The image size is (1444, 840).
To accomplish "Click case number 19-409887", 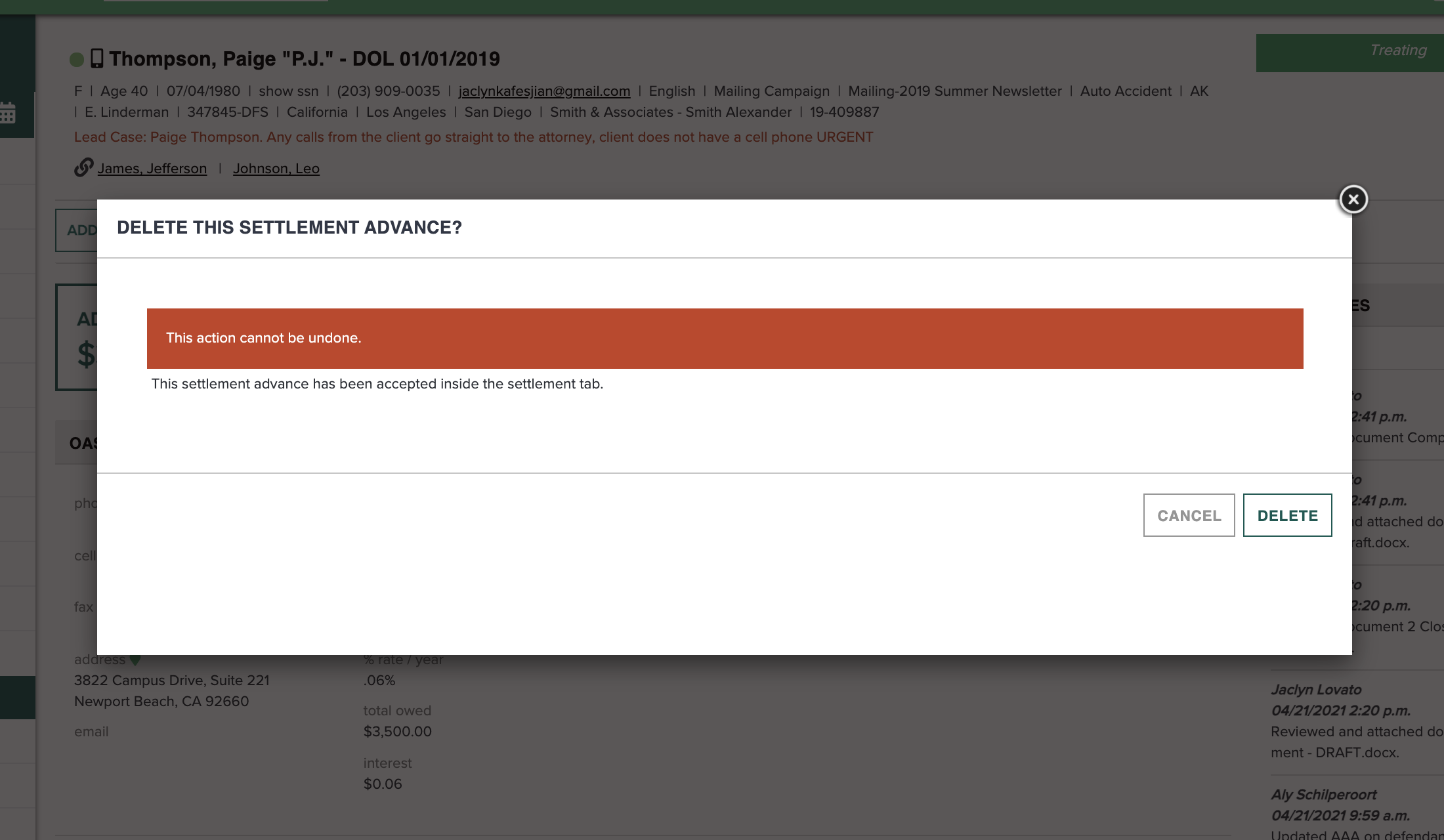I will pos(843,112).
